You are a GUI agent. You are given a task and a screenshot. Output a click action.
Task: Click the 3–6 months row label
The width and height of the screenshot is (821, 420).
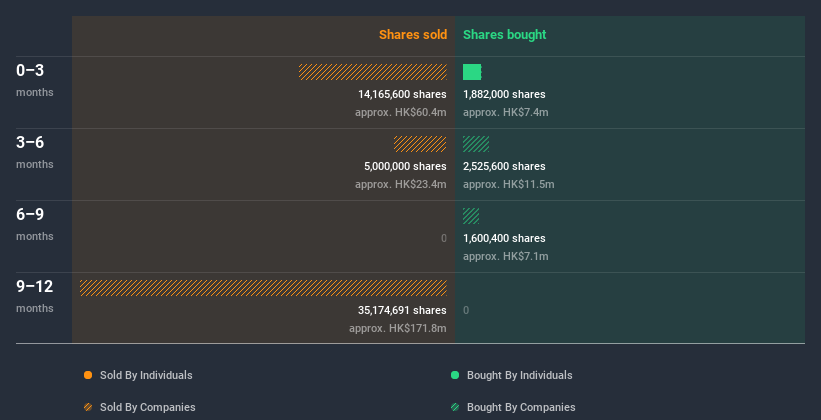click(x=35, y=152)
